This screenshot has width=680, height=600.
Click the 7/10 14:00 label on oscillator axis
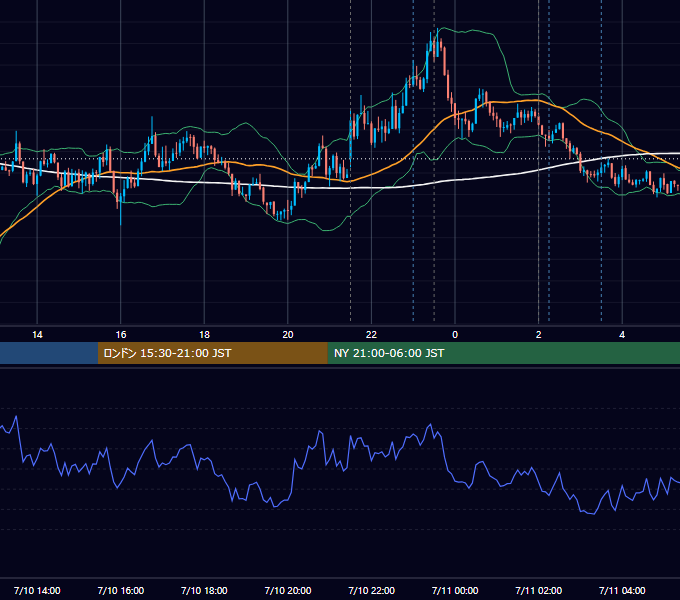click(37, 590)
